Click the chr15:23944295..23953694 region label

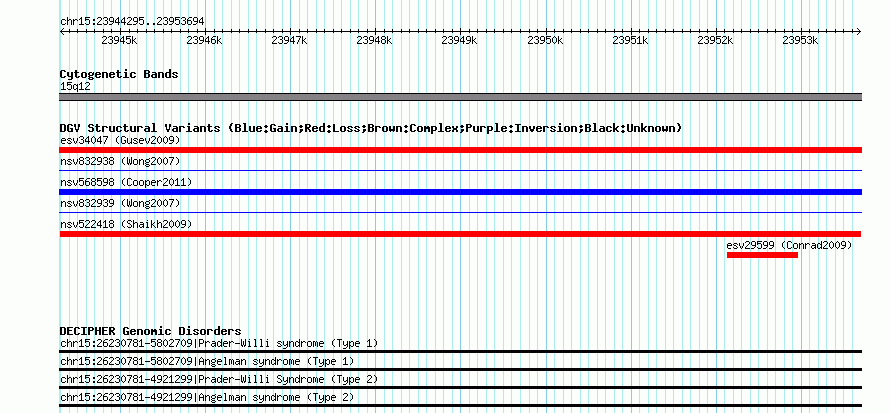(132, 22)
